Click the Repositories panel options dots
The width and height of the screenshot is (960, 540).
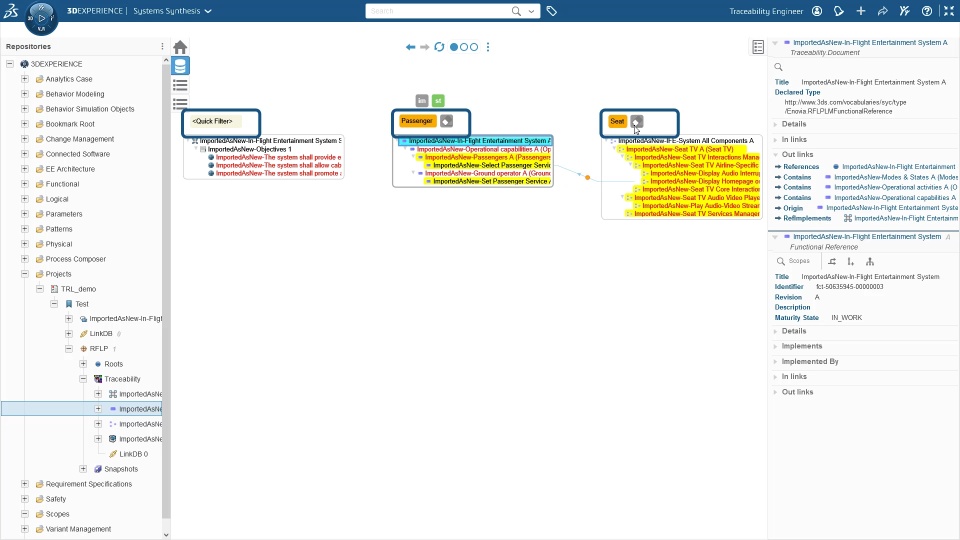(x=162, y=47)
